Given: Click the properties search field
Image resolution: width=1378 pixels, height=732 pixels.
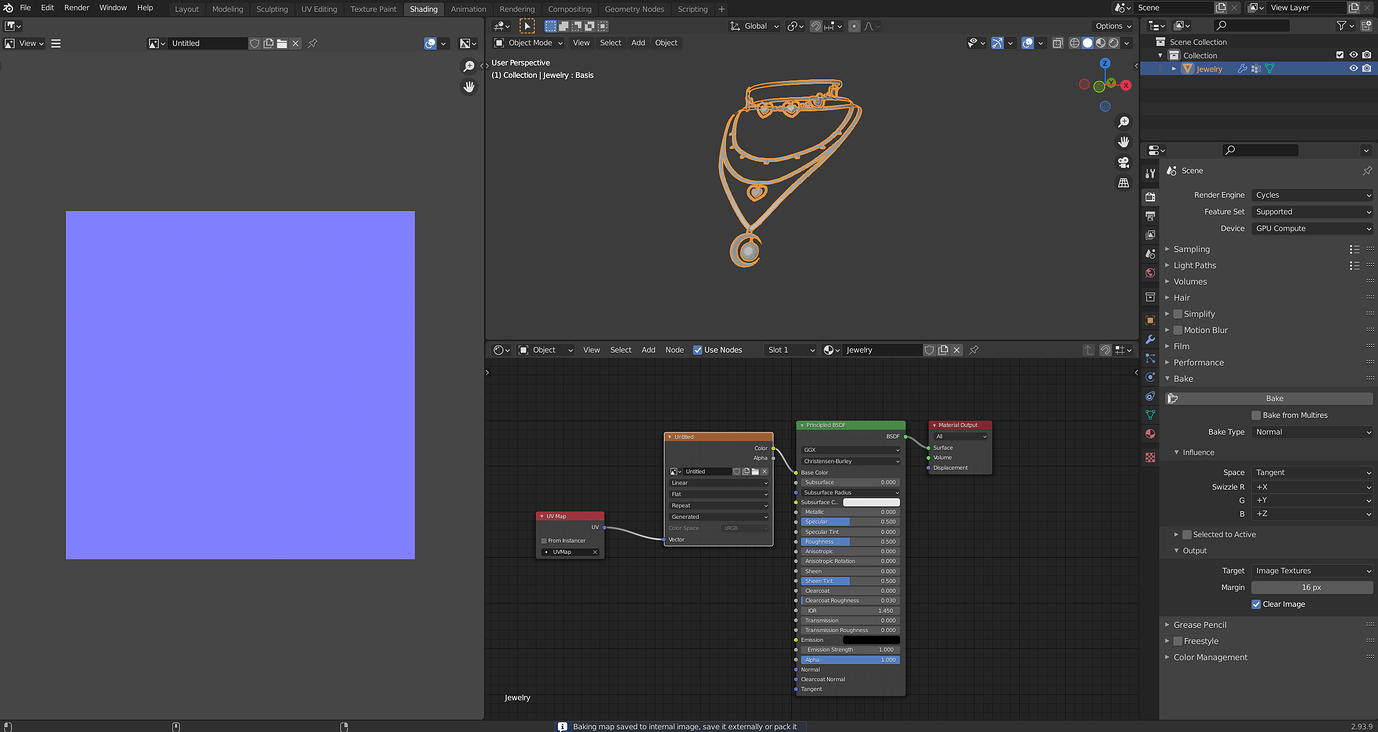Looking at the screenshot, I should (x=1260, y=150).
